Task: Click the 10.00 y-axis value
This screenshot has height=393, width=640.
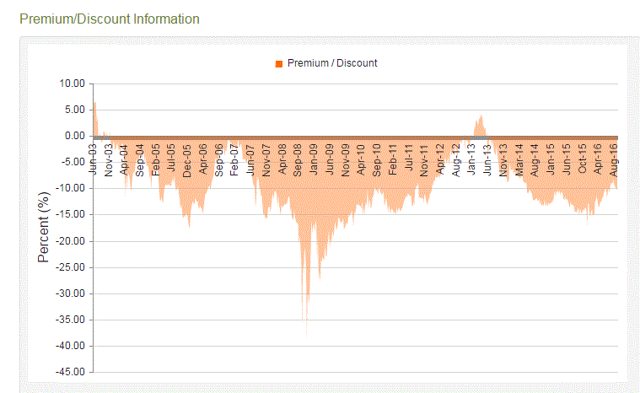Action: click(72, 83)
